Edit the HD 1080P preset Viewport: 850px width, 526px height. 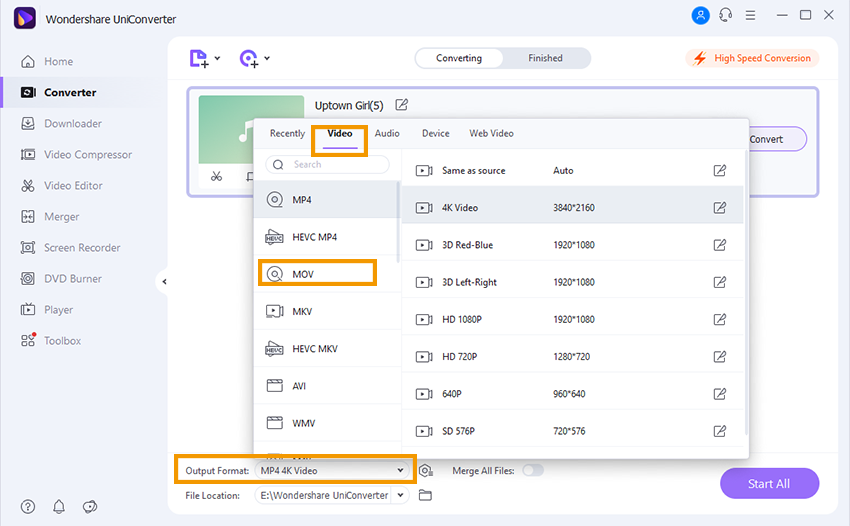[x=719, y=319]
